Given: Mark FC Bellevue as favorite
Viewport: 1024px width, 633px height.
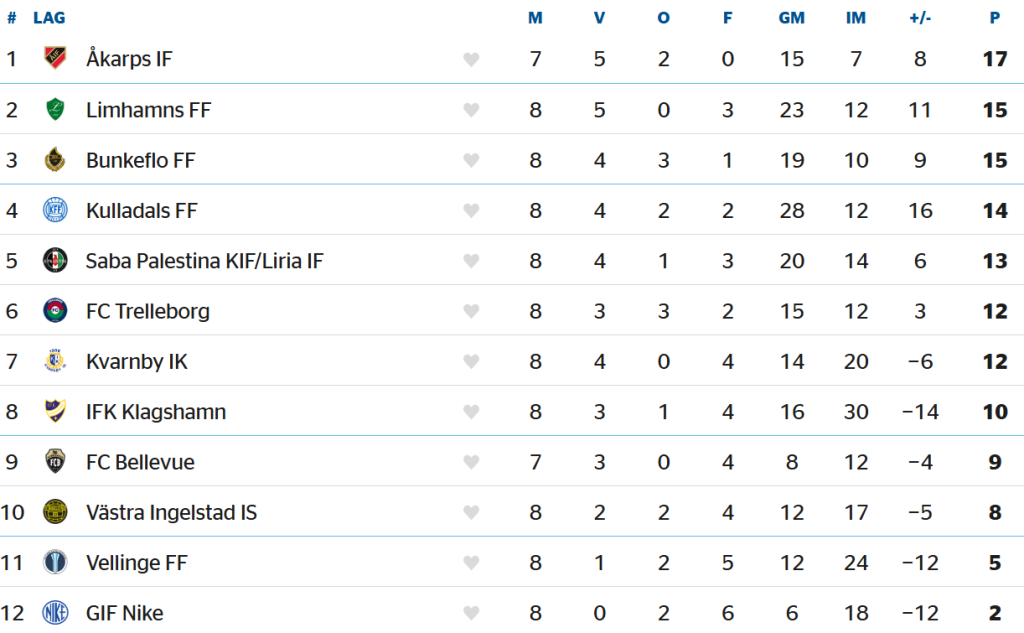Looking at the screenshot, I should [471, 463].
